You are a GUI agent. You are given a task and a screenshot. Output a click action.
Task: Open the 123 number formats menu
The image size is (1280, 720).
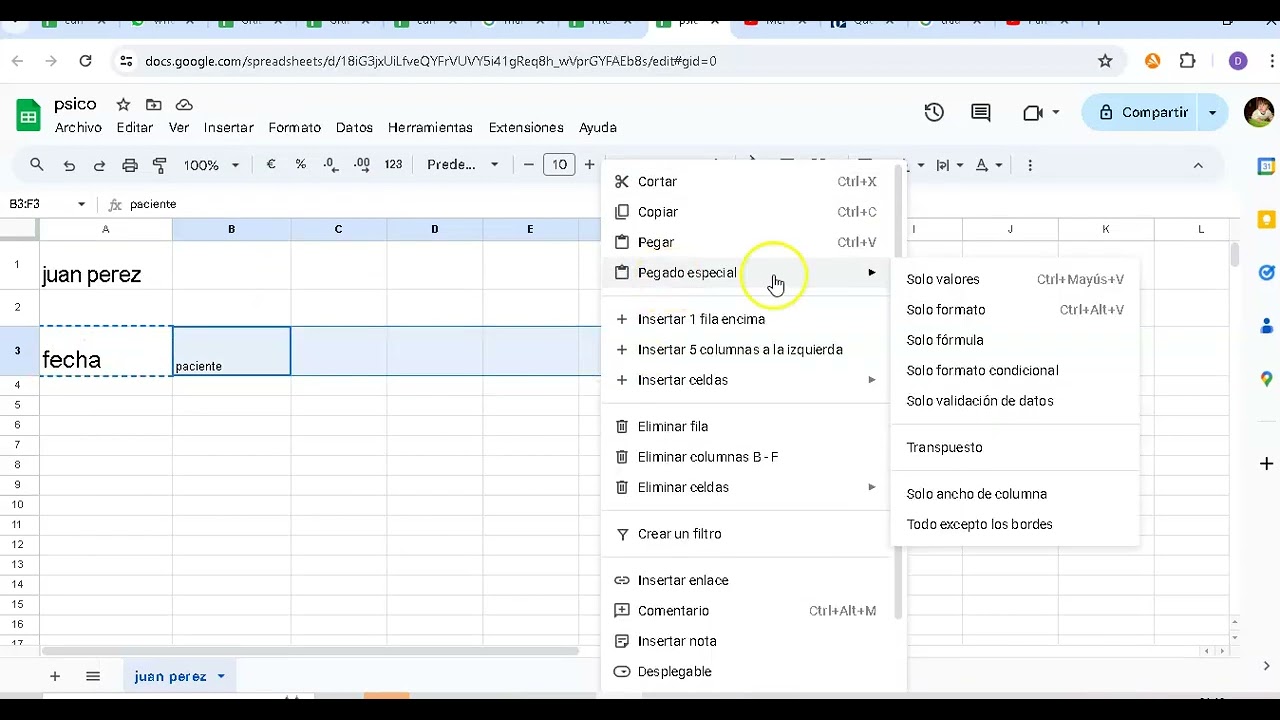(x=393, y=164)
